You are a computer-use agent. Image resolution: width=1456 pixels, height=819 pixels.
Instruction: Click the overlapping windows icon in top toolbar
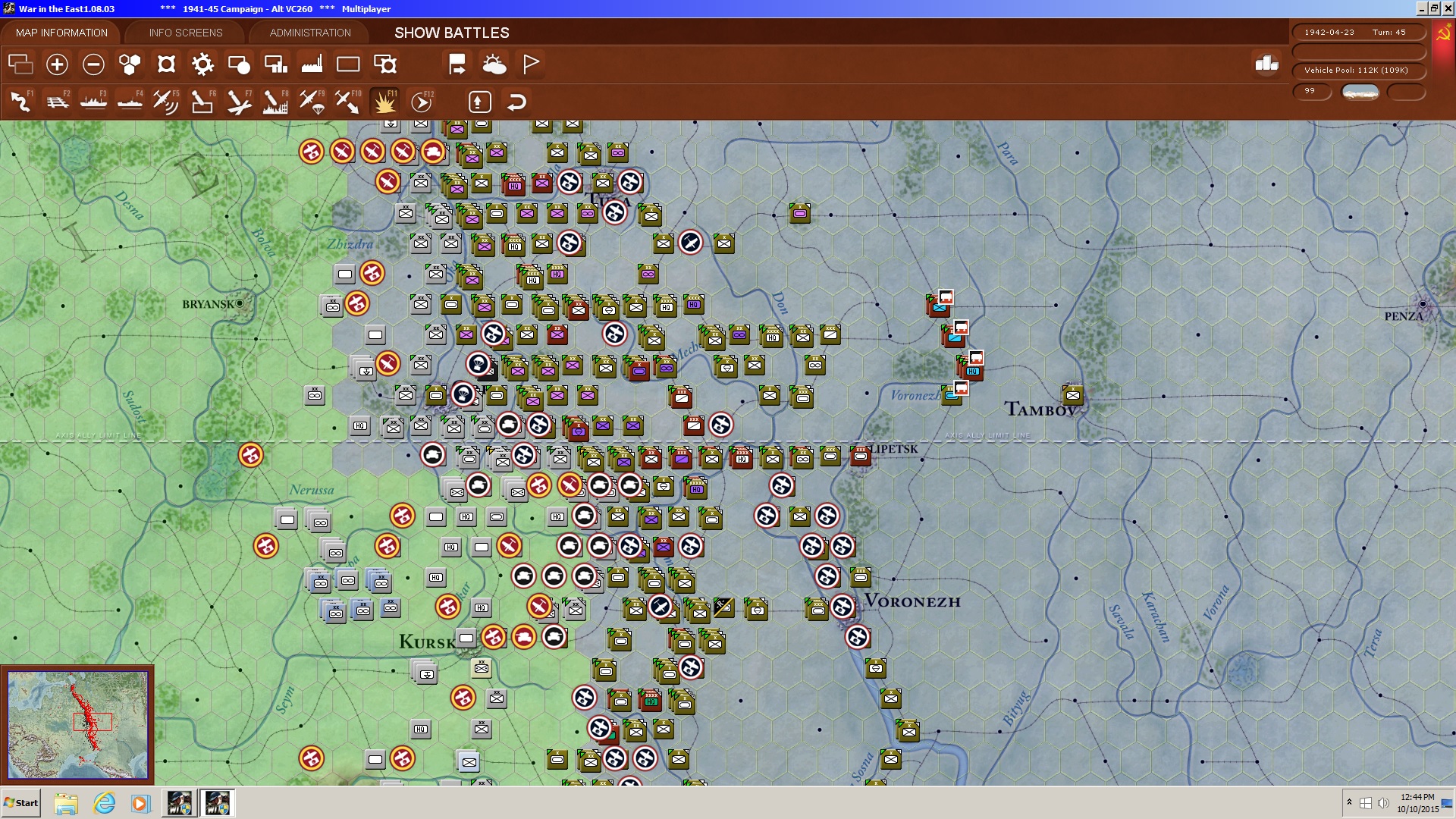point(20,64)
